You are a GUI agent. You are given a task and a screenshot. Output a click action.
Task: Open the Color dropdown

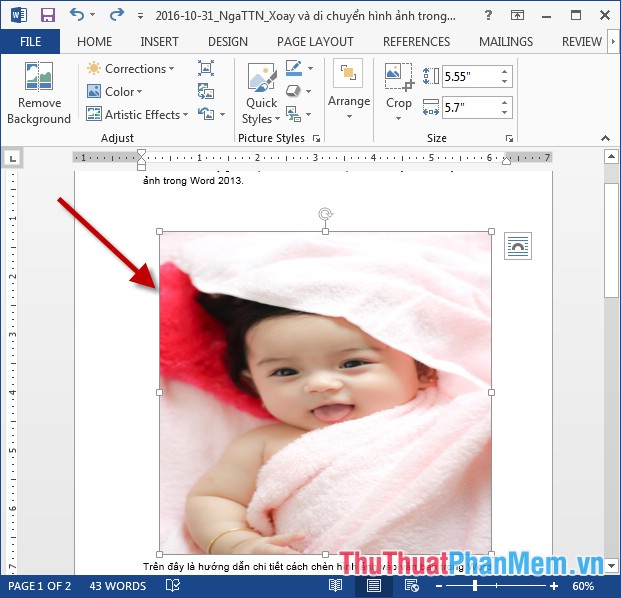114,91
